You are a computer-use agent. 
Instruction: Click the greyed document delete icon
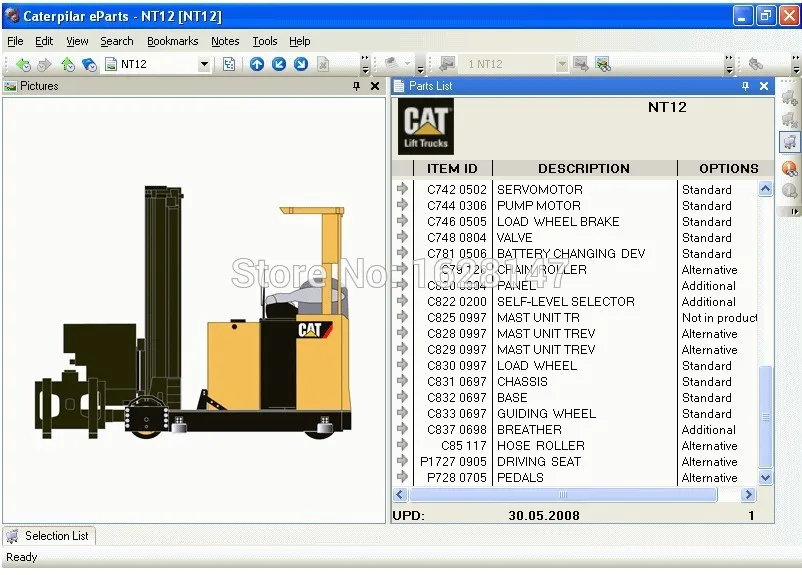[x=323, y=64]
